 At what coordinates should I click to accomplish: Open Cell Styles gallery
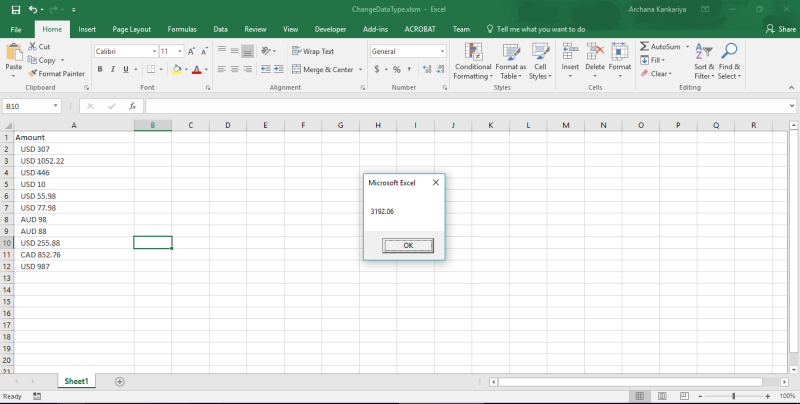[540, 61]
